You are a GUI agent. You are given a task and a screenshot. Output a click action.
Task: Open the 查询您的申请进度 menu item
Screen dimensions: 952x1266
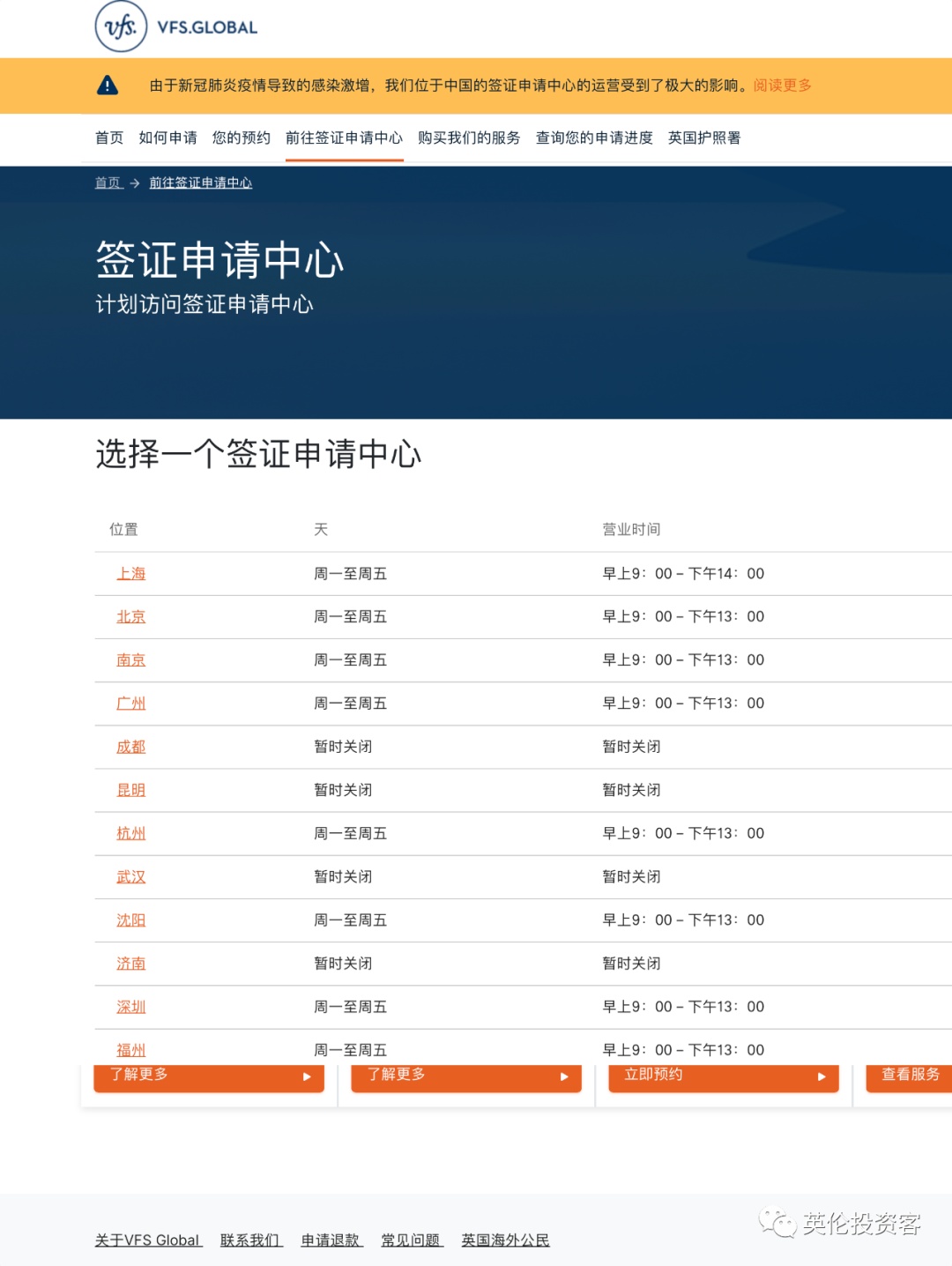[592, 138]
